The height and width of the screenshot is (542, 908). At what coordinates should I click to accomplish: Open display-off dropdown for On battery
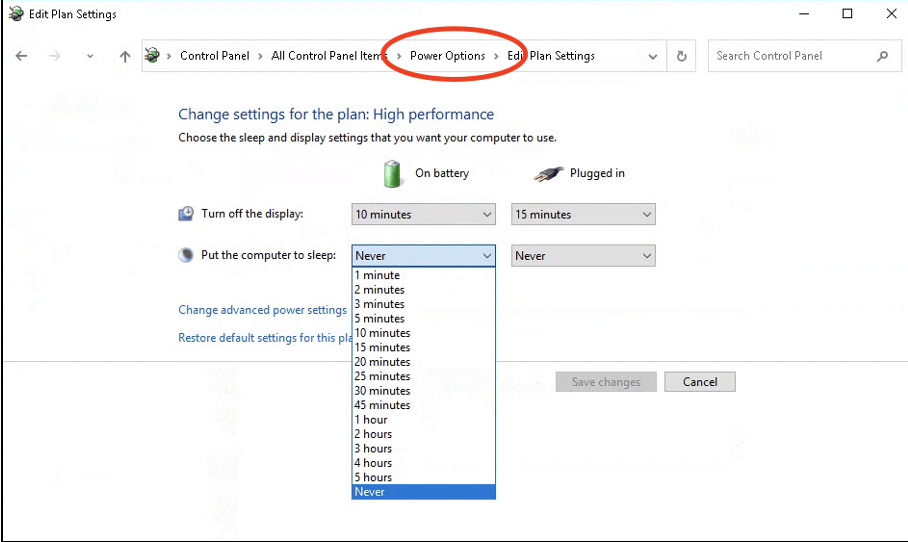tap(423, 214)
